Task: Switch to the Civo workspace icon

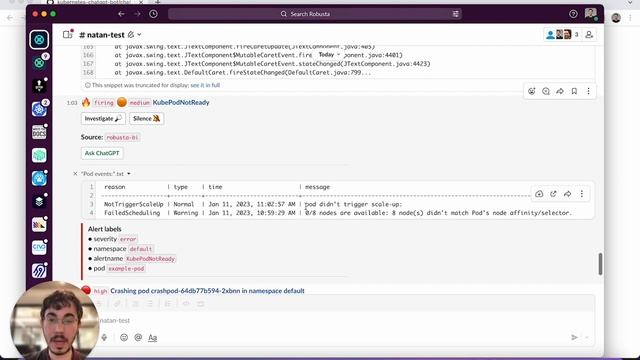Action: 39,247
